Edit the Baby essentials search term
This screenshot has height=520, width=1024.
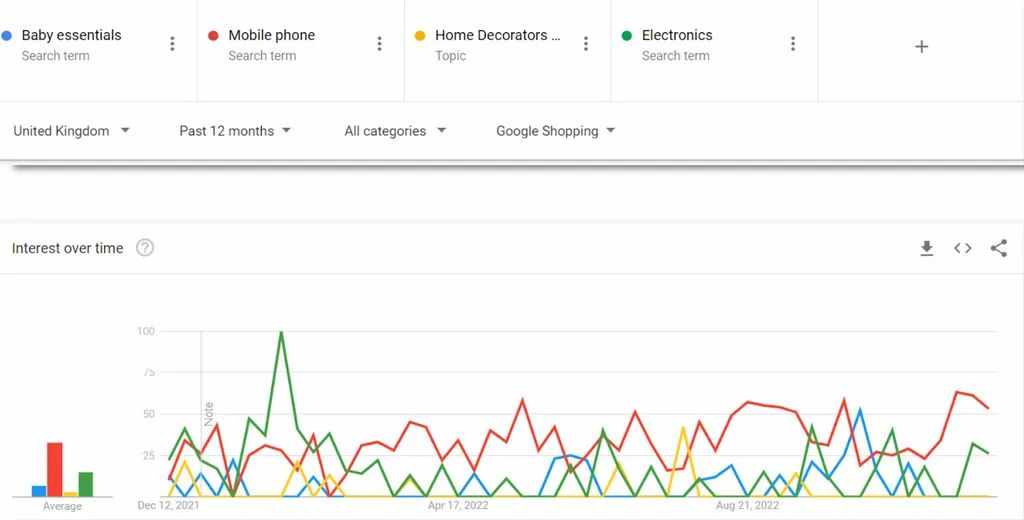(x=71, y=35)
